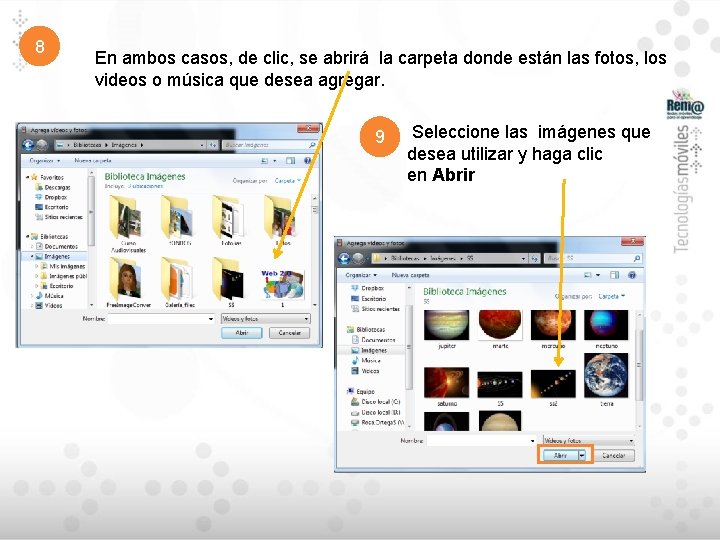Open the Abrir split-button arrow

[x=582, y=455]
